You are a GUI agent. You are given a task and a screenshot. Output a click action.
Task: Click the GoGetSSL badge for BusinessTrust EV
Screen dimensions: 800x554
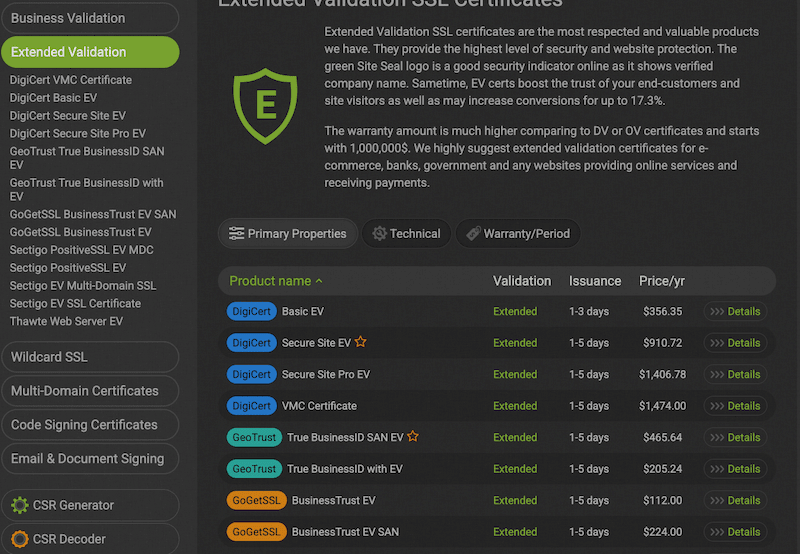click(256, 500)
